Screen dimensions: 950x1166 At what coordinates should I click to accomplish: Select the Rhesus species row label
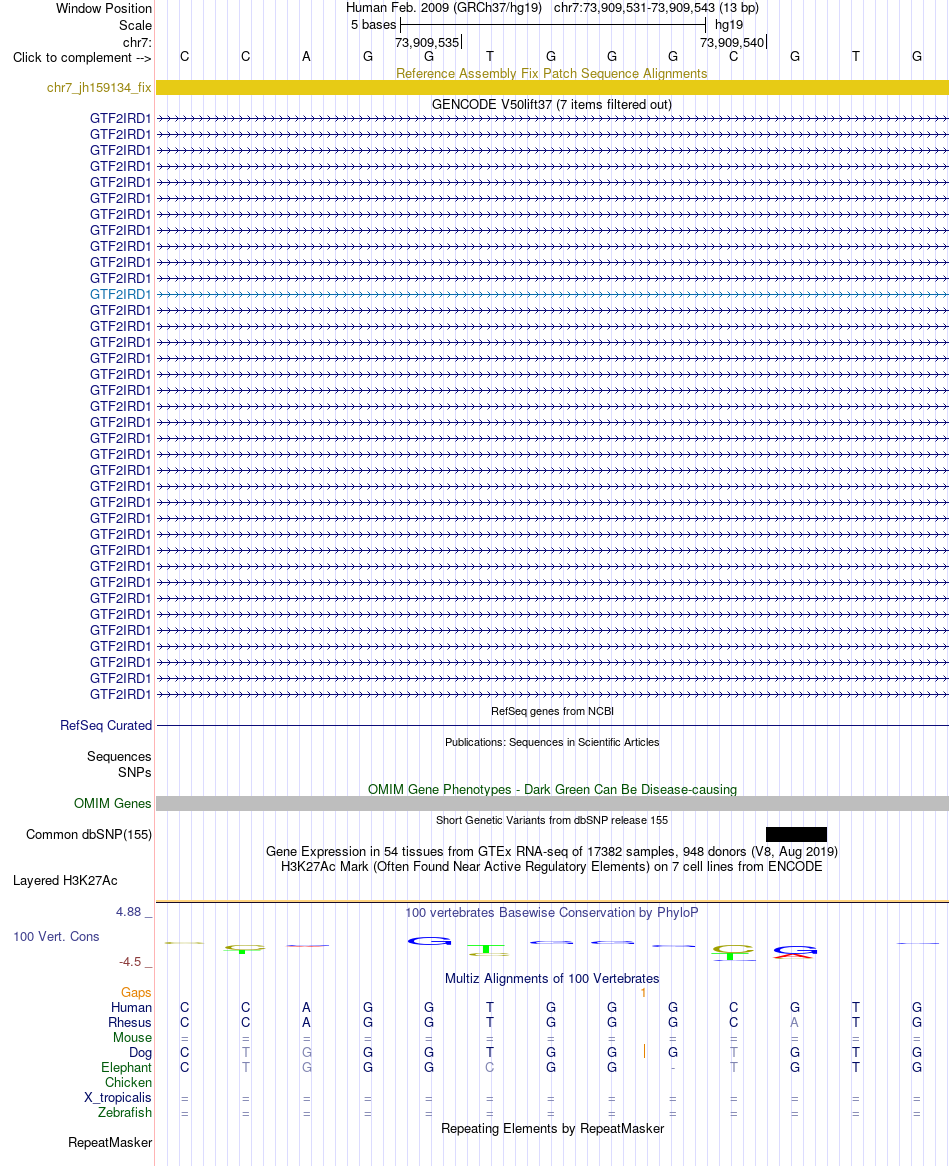click(130, 1022)
